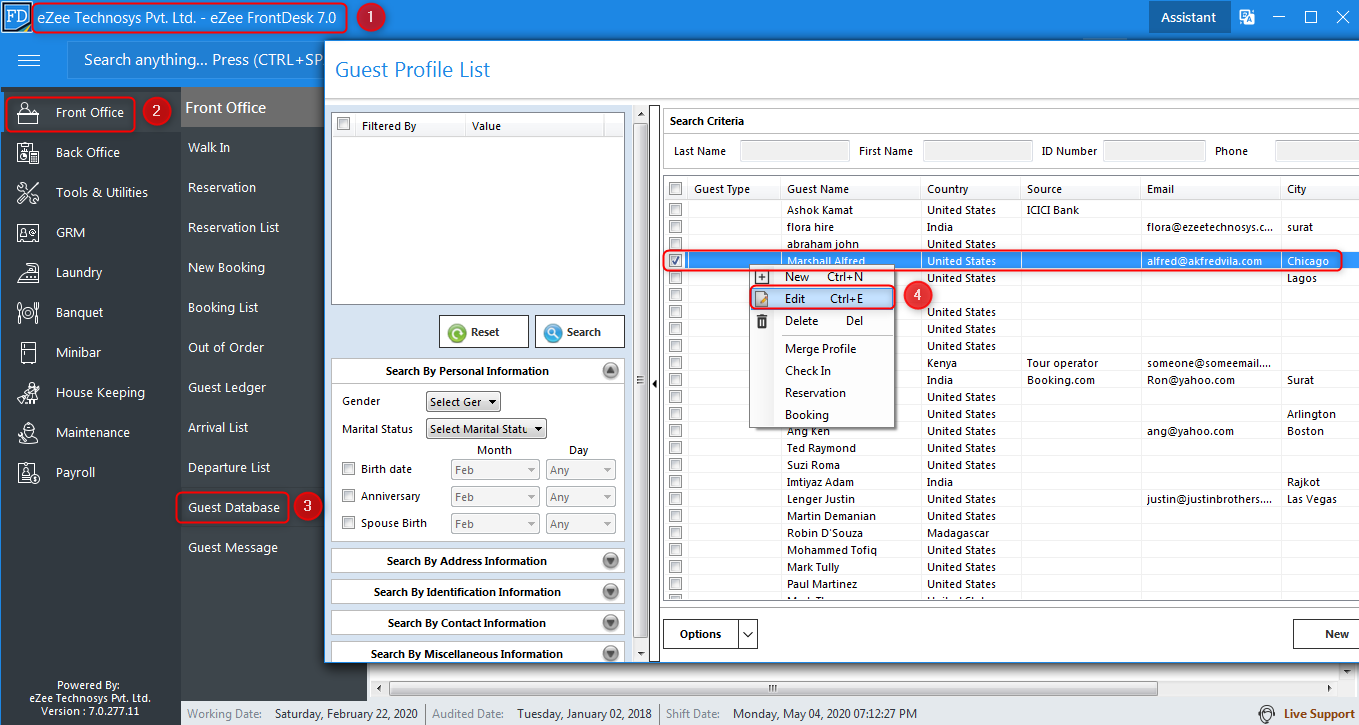Check the box for Lenger Justin row
The image size is (1359, 725).
pos(676,499)
